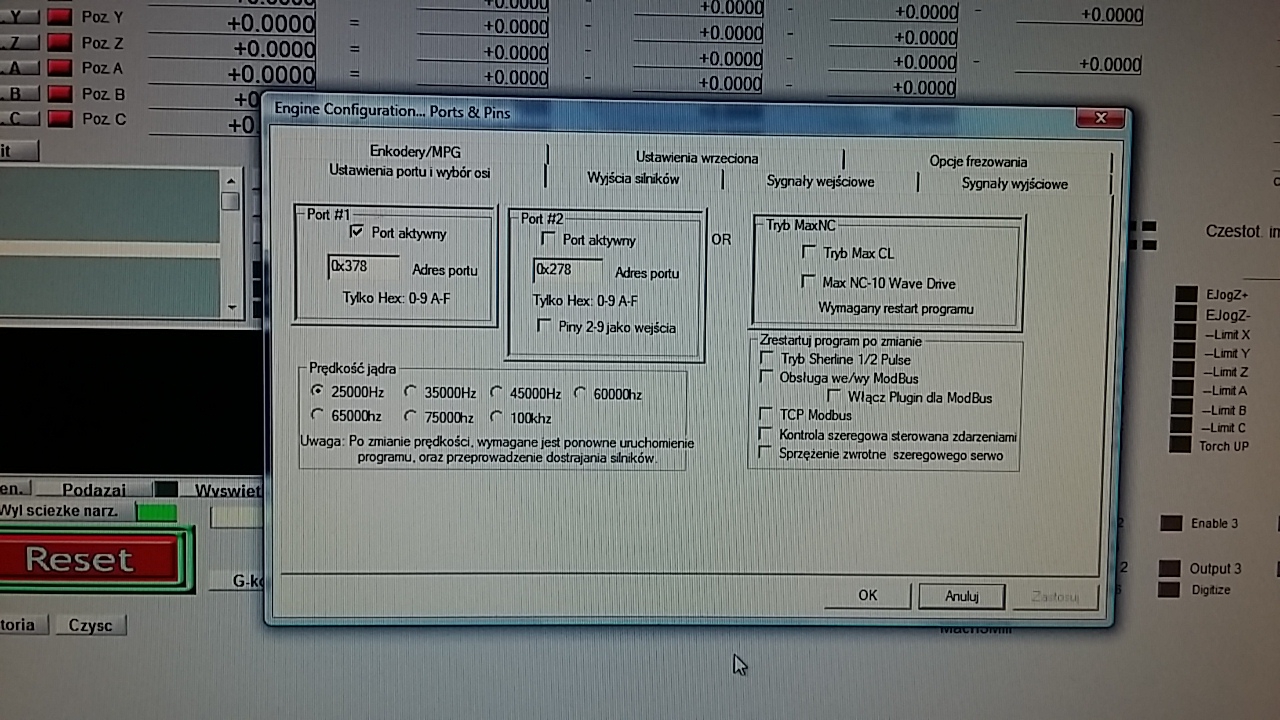Click Port #1 address field 0x378
Viewport: 1280px width, 720px height.
[x=363, y=267]
